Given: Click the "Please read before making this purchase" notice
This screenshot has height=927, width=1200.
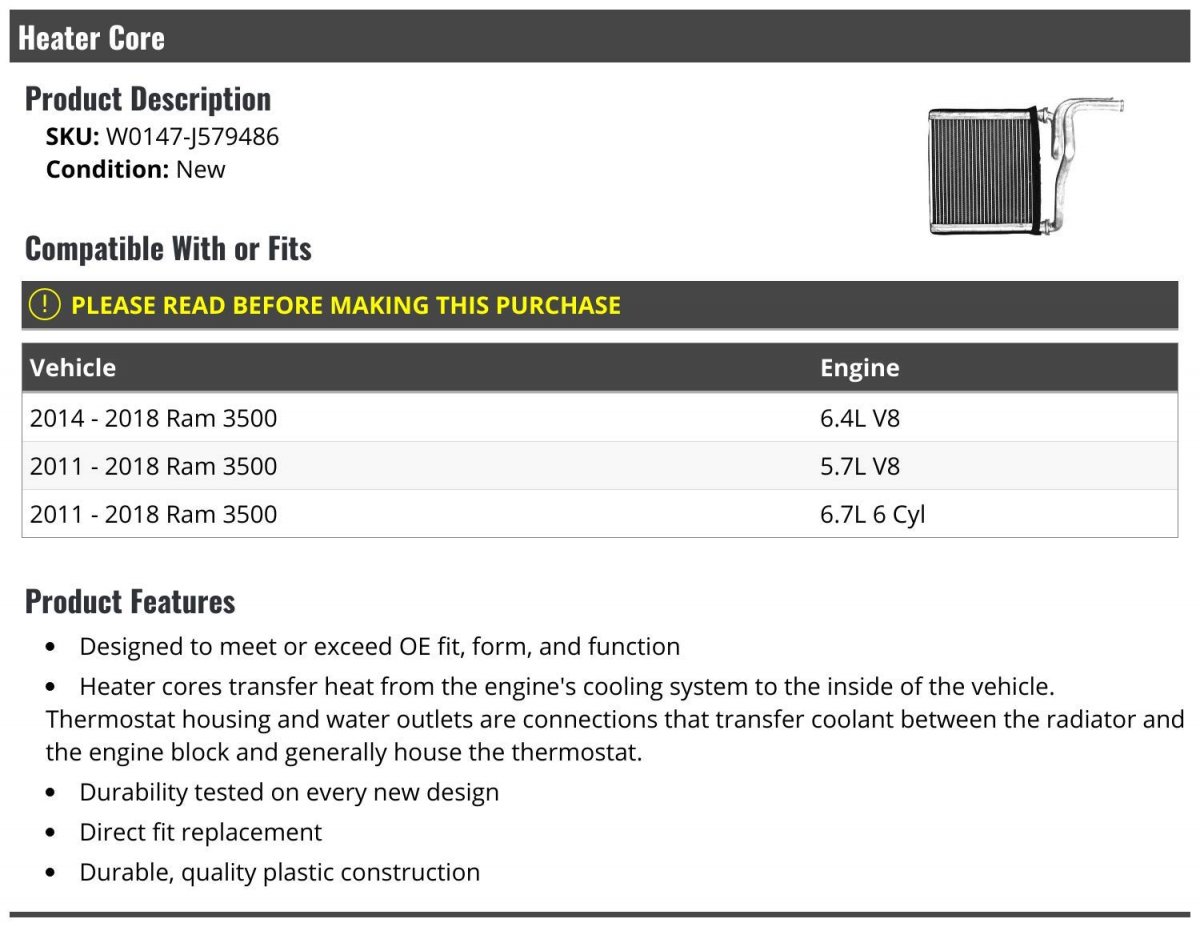Looking at the screenshot, I should (346, 305).
